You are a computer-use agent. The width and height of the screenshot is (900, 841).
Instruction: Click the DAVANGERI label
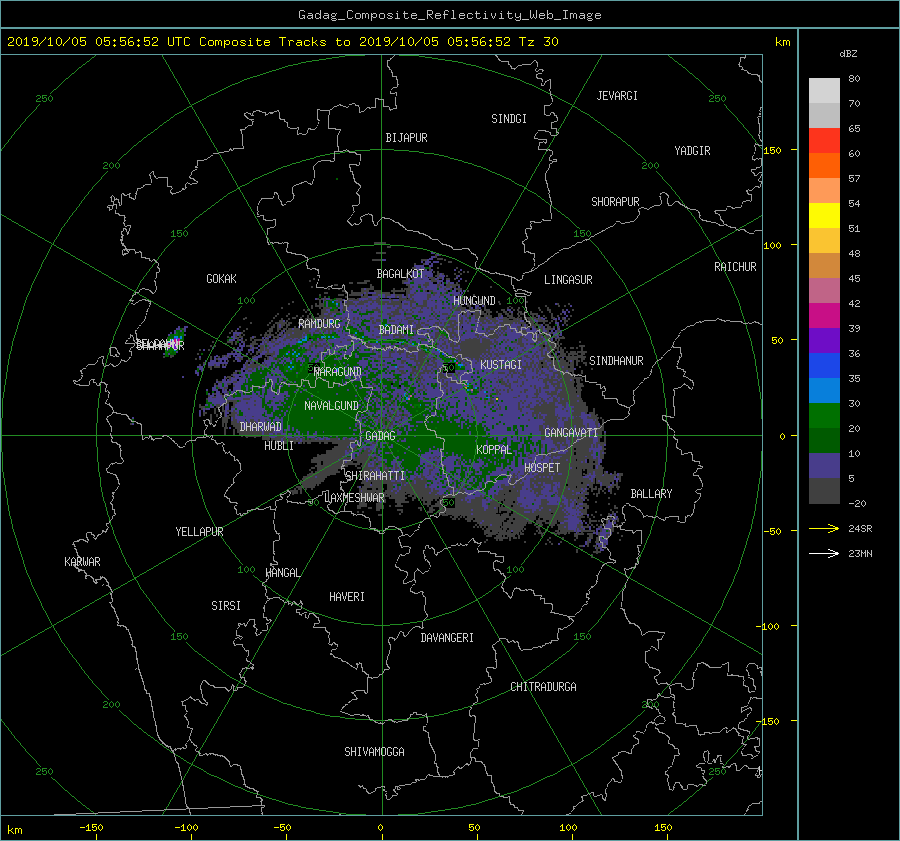click(447, 638)
